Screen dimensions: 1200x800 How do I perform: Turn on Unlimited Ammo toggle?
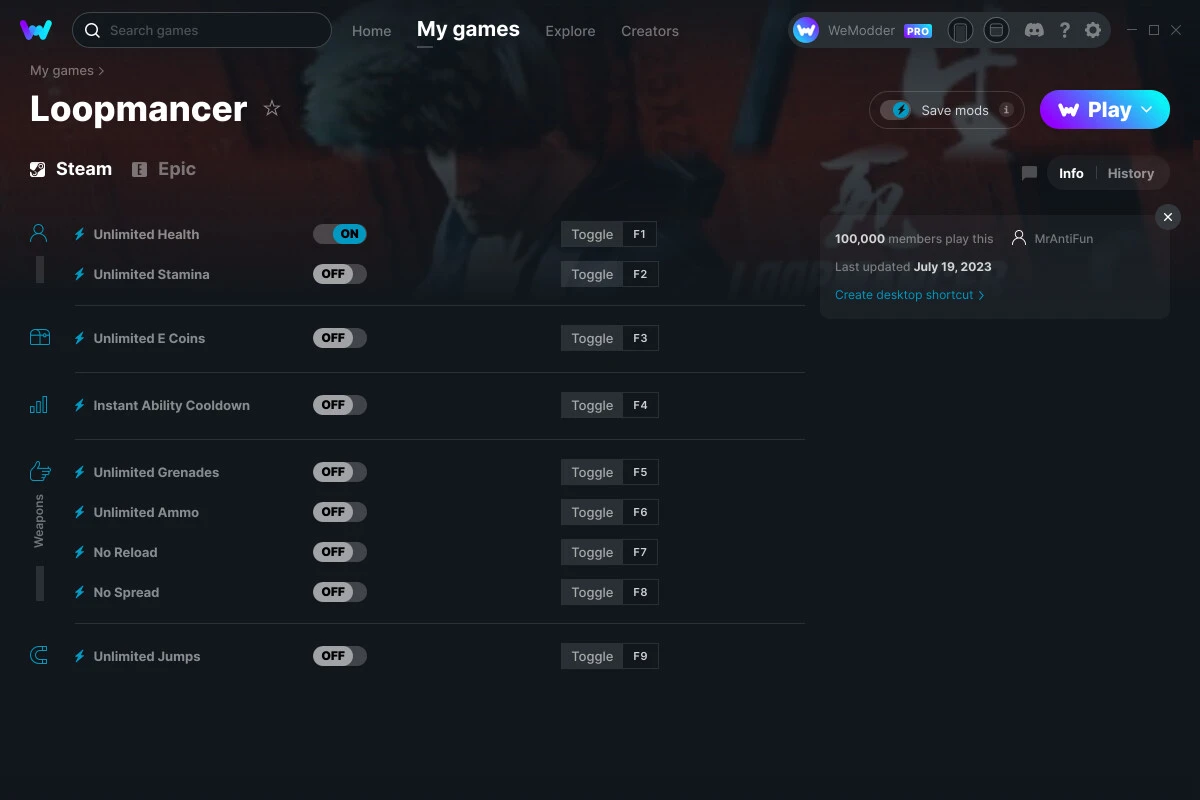(x=340, y=512)
